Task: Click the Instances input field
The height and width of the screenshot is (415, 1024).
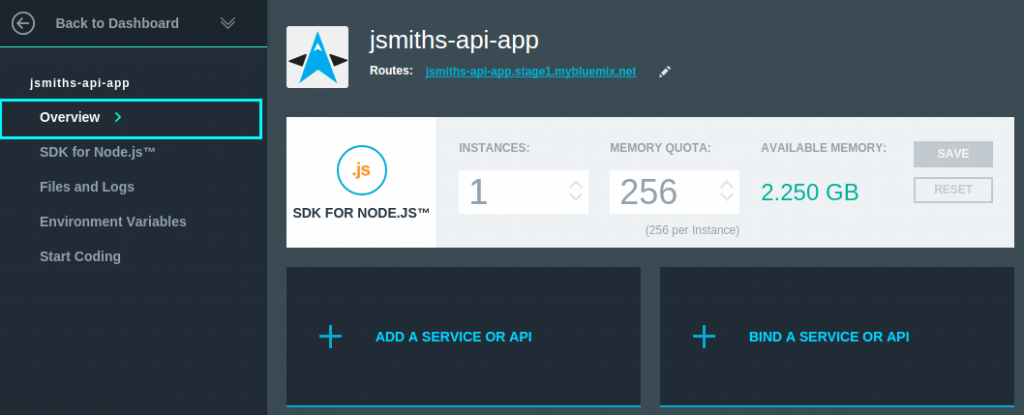Action: click(523, 191)
